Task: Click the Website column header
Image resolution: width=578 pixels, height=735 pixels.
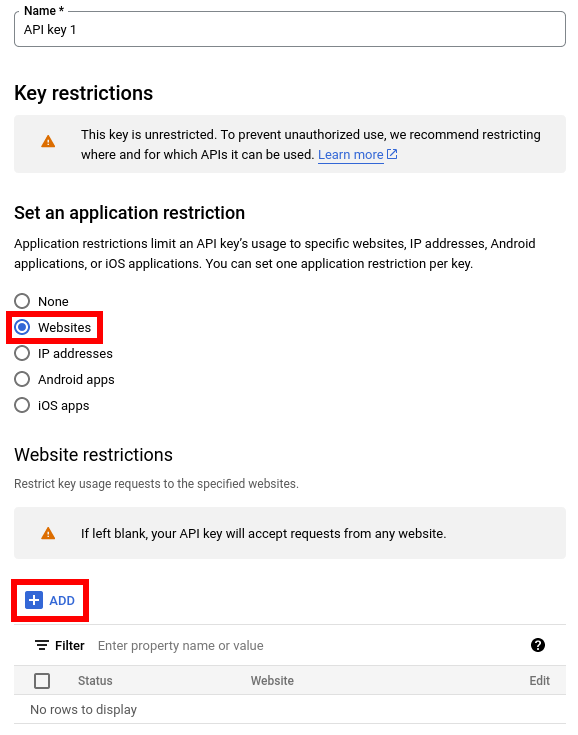Action: [272, 681]
